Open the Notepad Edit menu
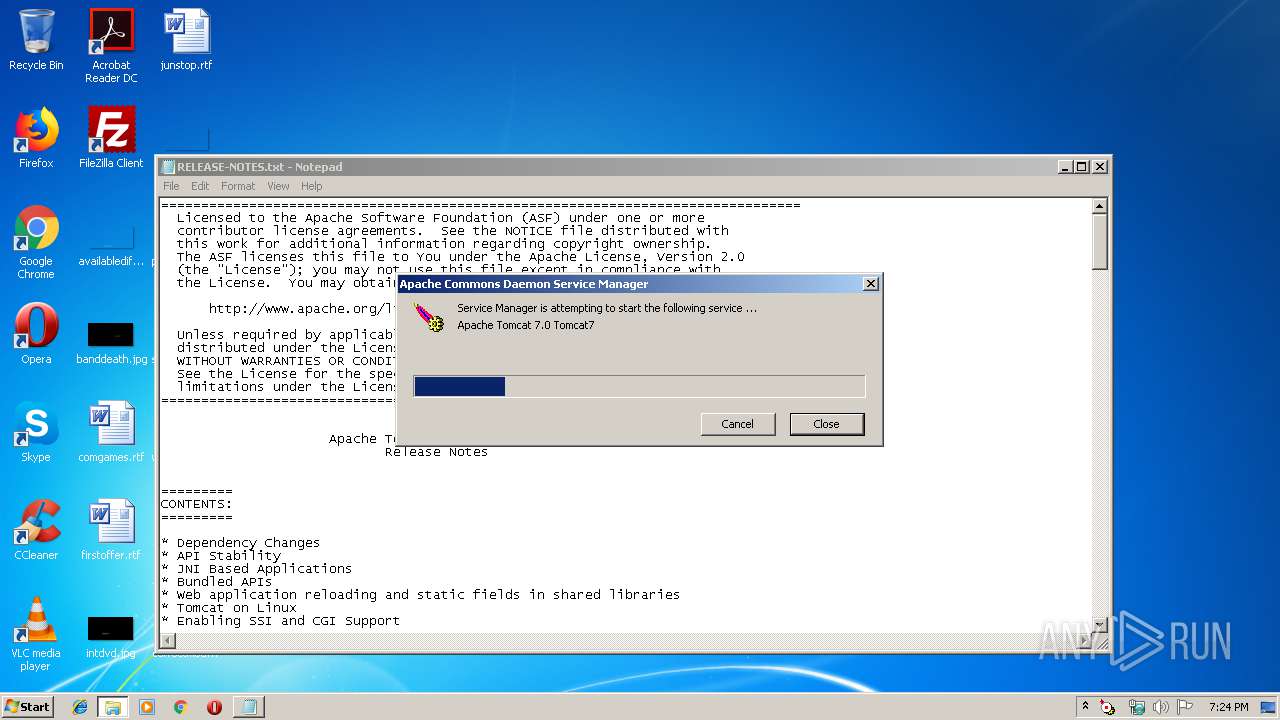 click(200, 186)
